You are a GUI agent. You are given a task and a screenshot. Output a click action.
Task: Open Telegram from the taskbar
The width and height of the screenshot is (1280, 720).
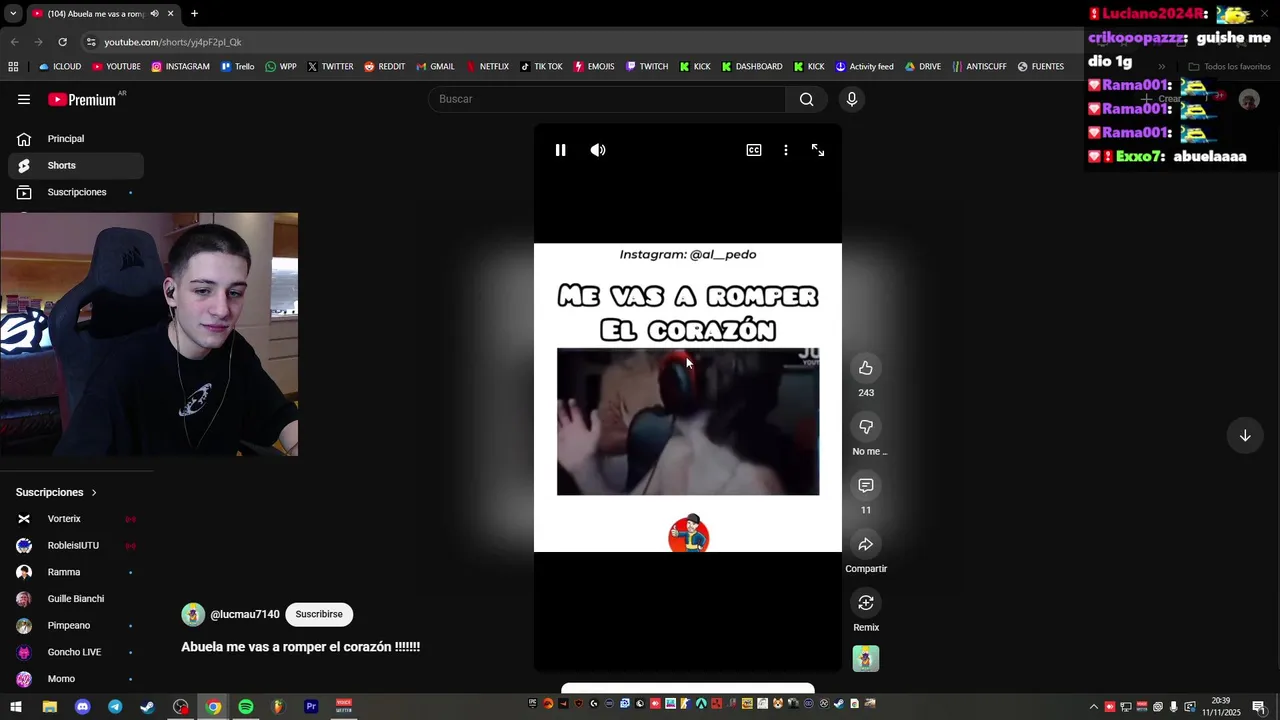coord(115,706)
